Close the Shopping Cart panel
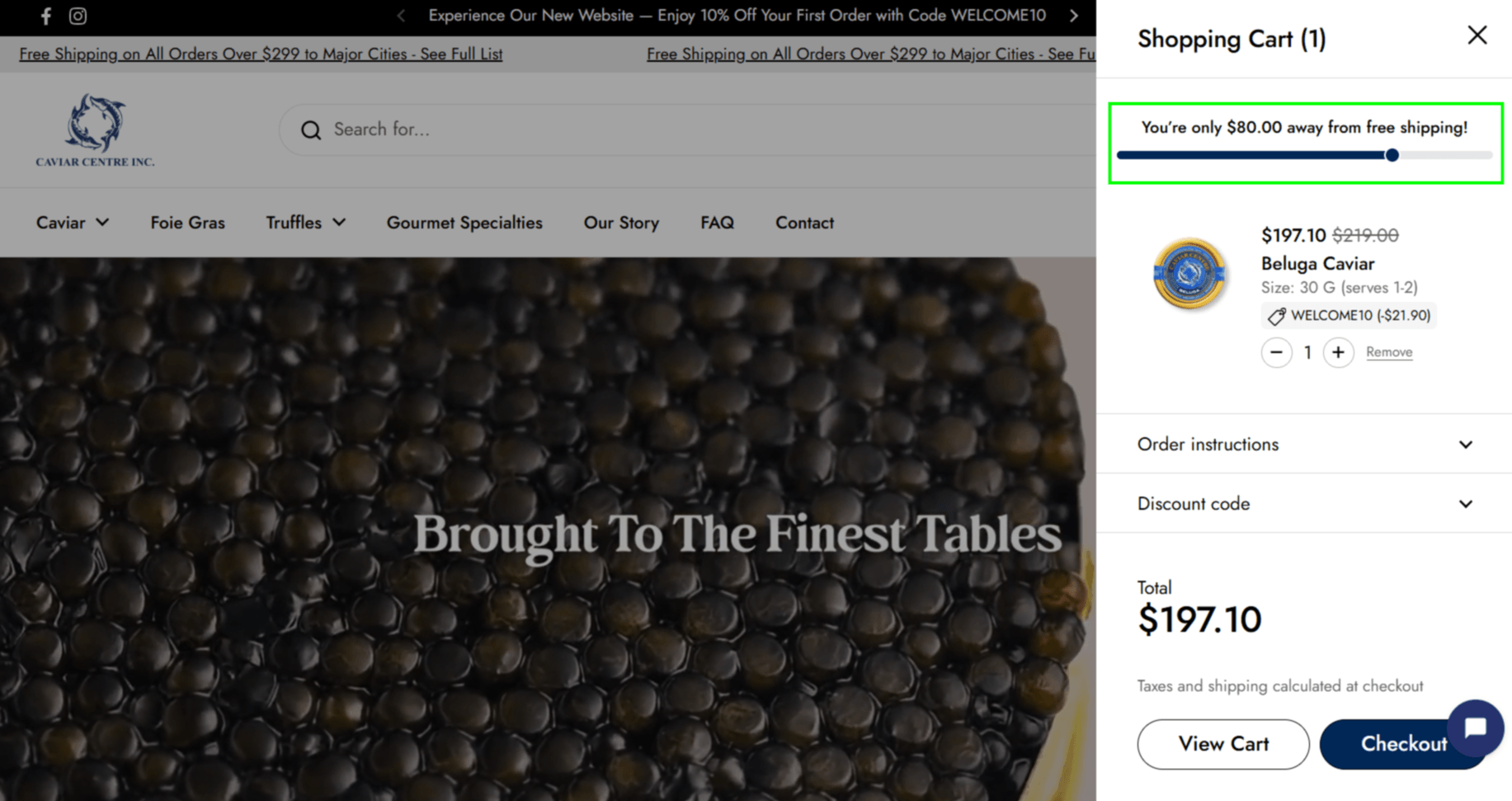Image resolution: width=1512 pixels, height=801 pixels. click(1477, 35)
